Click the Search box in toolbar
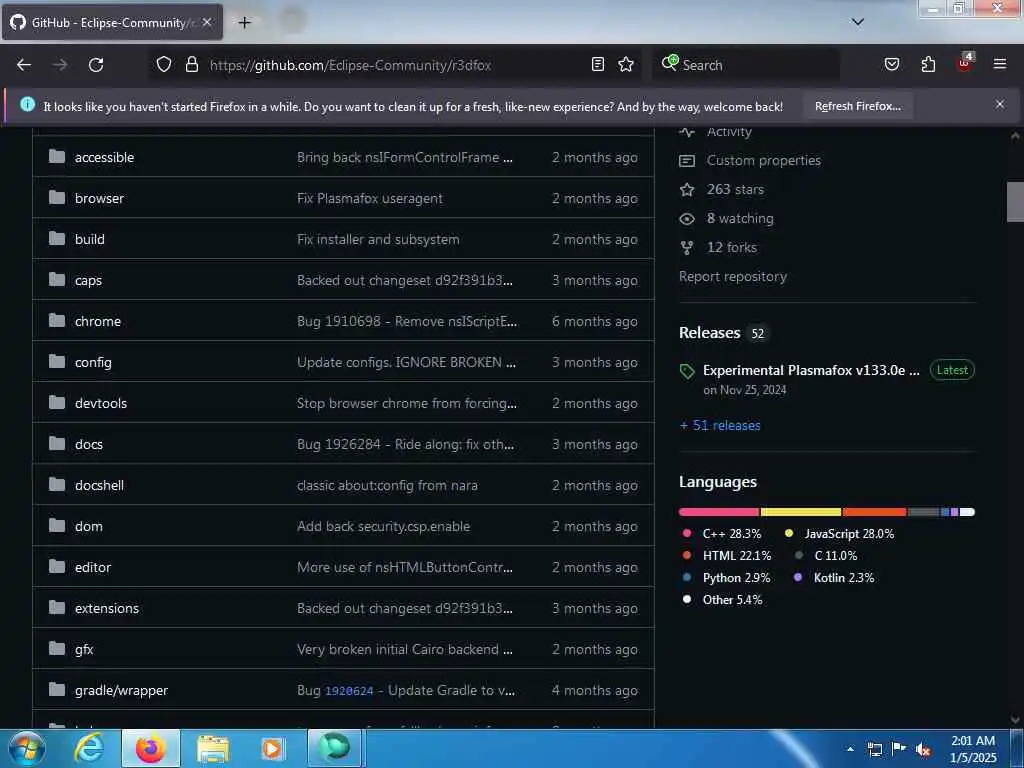The image size is (1024, 768). (746, 65)
